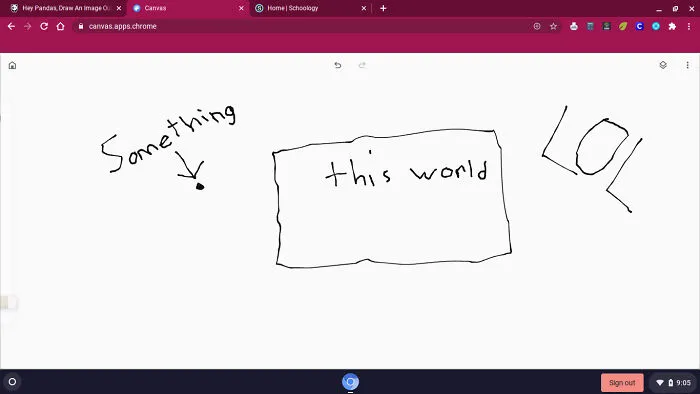Screen dimensions: 700x394
Task: Return to Canvas home gallery
Action: pyautogui.click(x=12, y=66)
